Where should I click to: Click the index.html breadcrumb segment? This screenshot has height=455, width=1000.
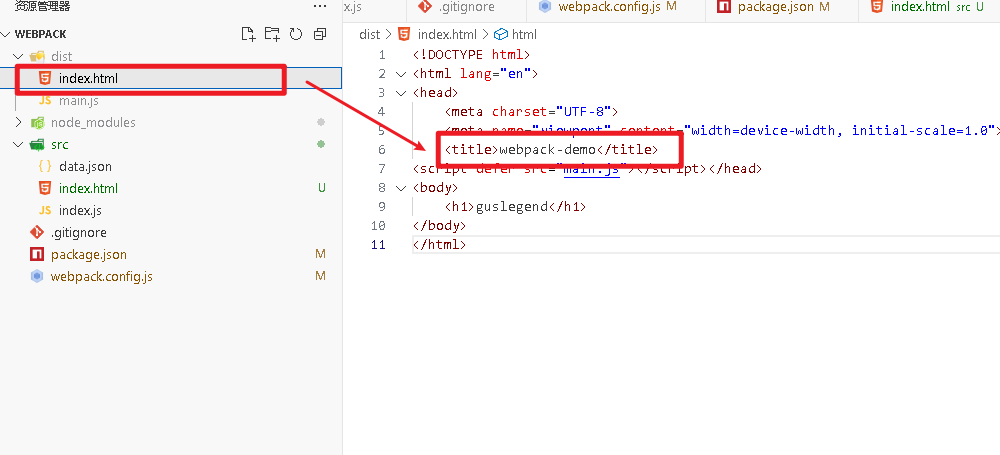click(x=447, y=34)
